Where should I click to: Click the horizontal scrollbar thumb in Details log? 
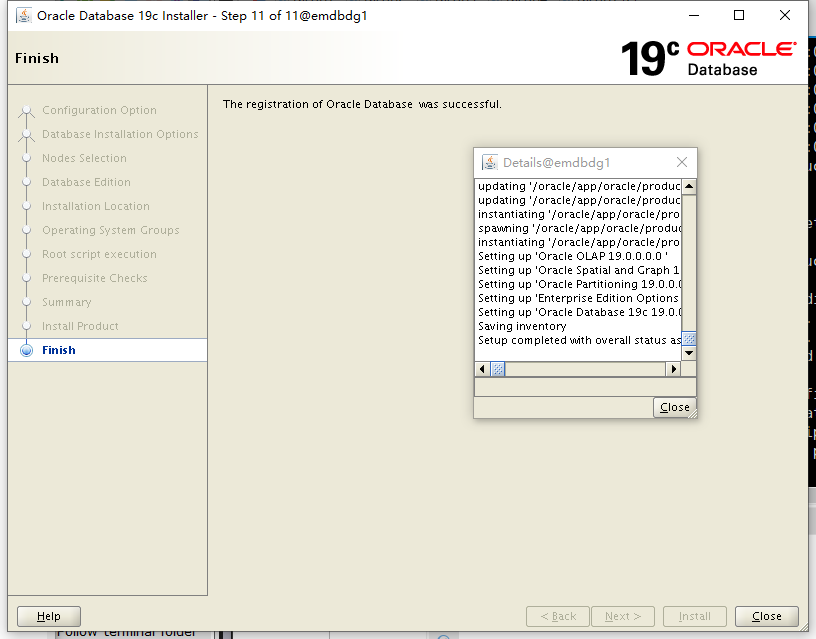pyautogui.click(x=498, y=369)
